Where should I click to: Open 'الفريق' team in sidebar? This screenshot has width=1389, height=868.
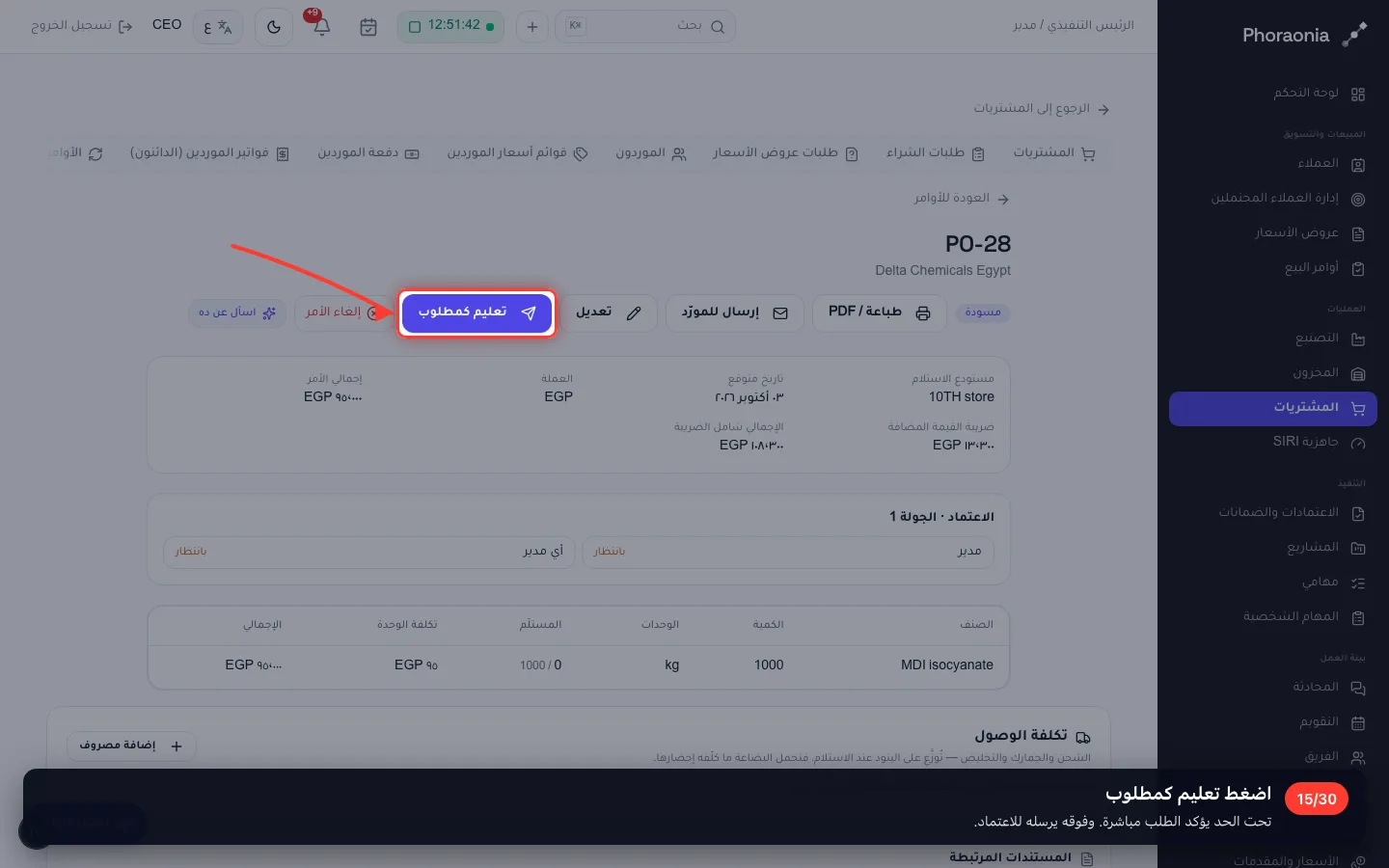pos(1272,757)
